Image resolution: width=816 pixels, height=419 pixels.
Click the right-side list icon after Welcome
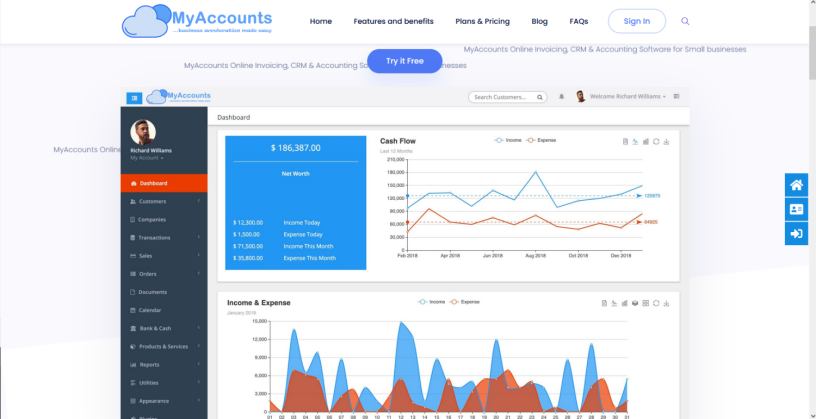tap(677, 96)
